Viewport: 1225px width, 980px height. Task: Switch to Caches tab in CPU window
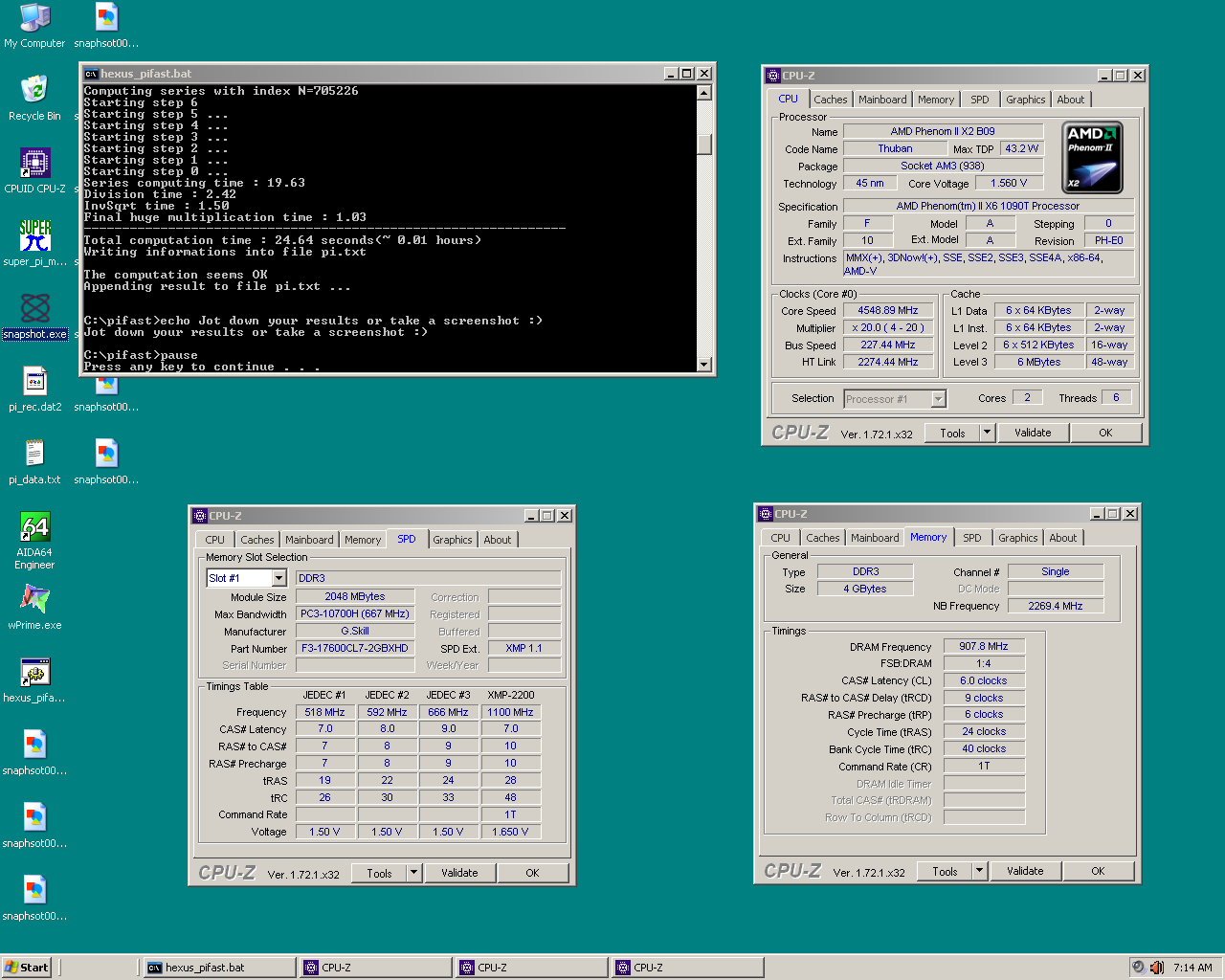[x=830, y=100]
